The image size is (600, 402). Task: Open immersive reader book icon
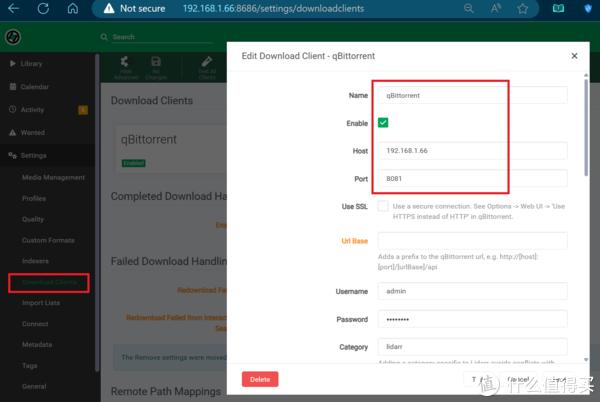tap(558, 8)
